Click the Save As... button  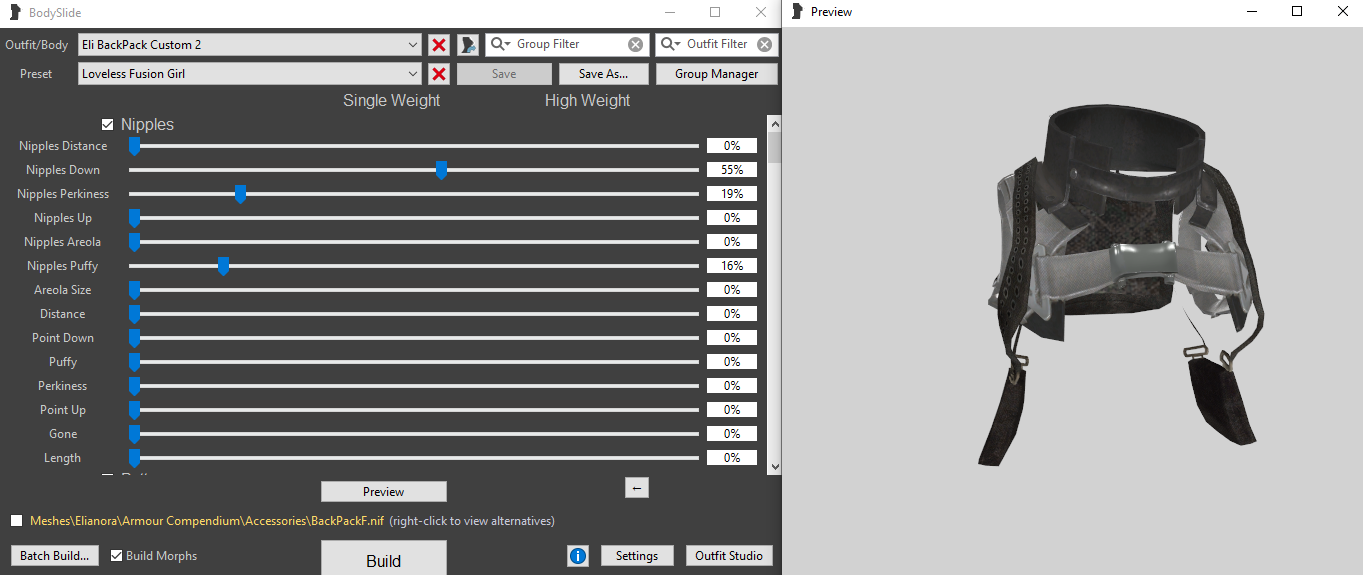click(604, 74)
